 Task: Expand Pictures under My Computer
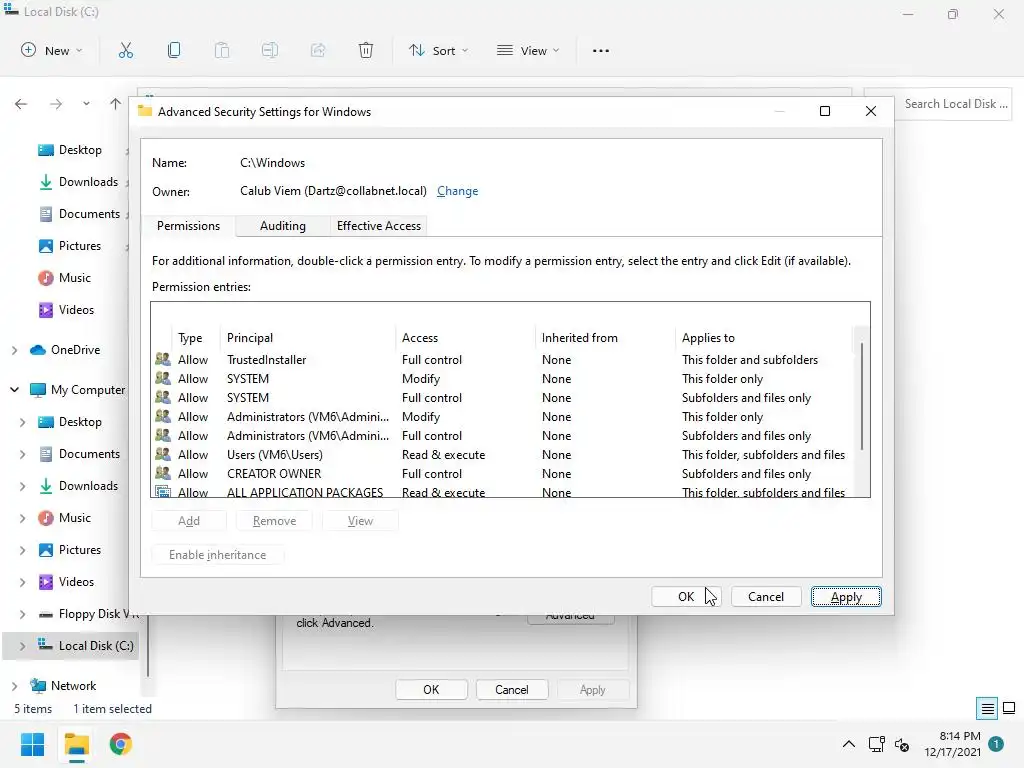pyautogui.click(x=23, y=551)
